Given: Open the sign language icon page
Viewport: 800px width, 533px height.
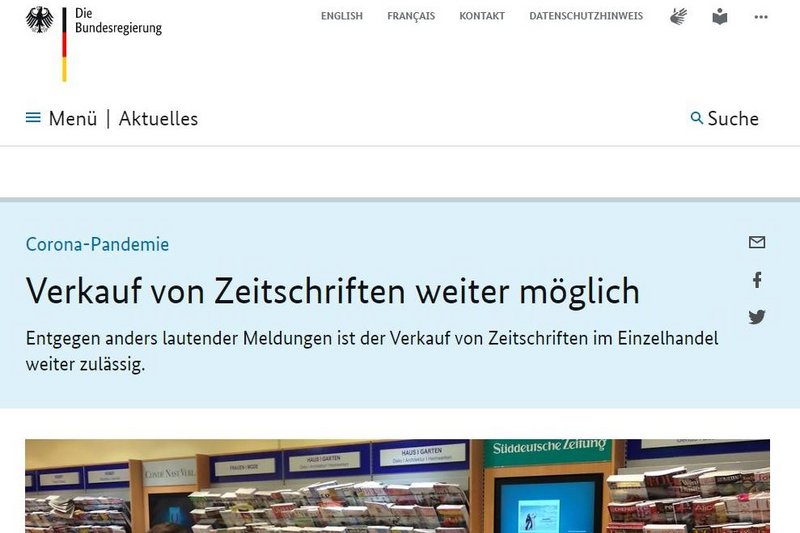Looking at the screenshot, I should point(680,16).
